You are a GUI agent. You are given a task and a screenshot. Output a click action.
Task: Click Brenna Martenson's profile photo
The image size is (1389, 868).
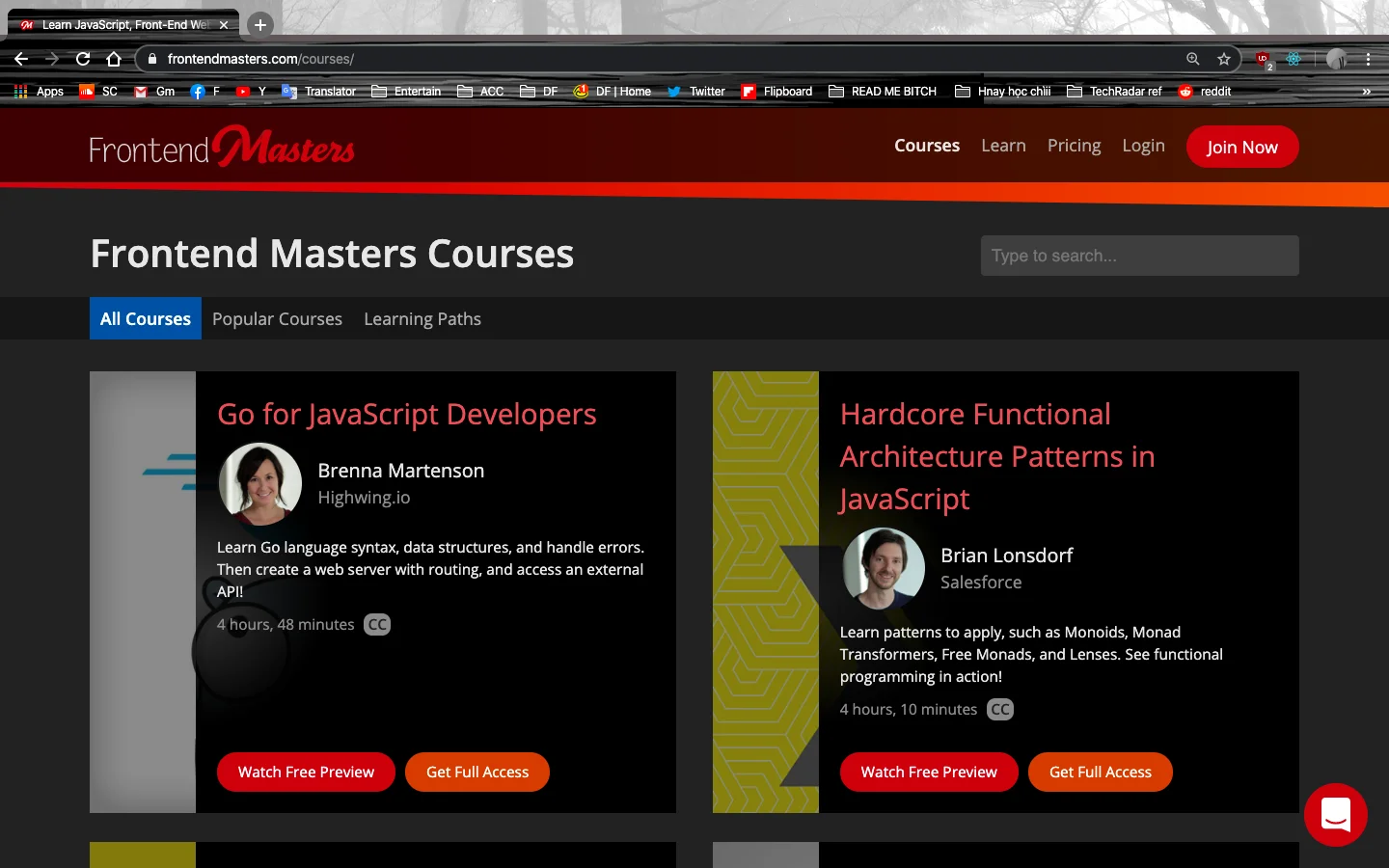[x=260, y=484]
